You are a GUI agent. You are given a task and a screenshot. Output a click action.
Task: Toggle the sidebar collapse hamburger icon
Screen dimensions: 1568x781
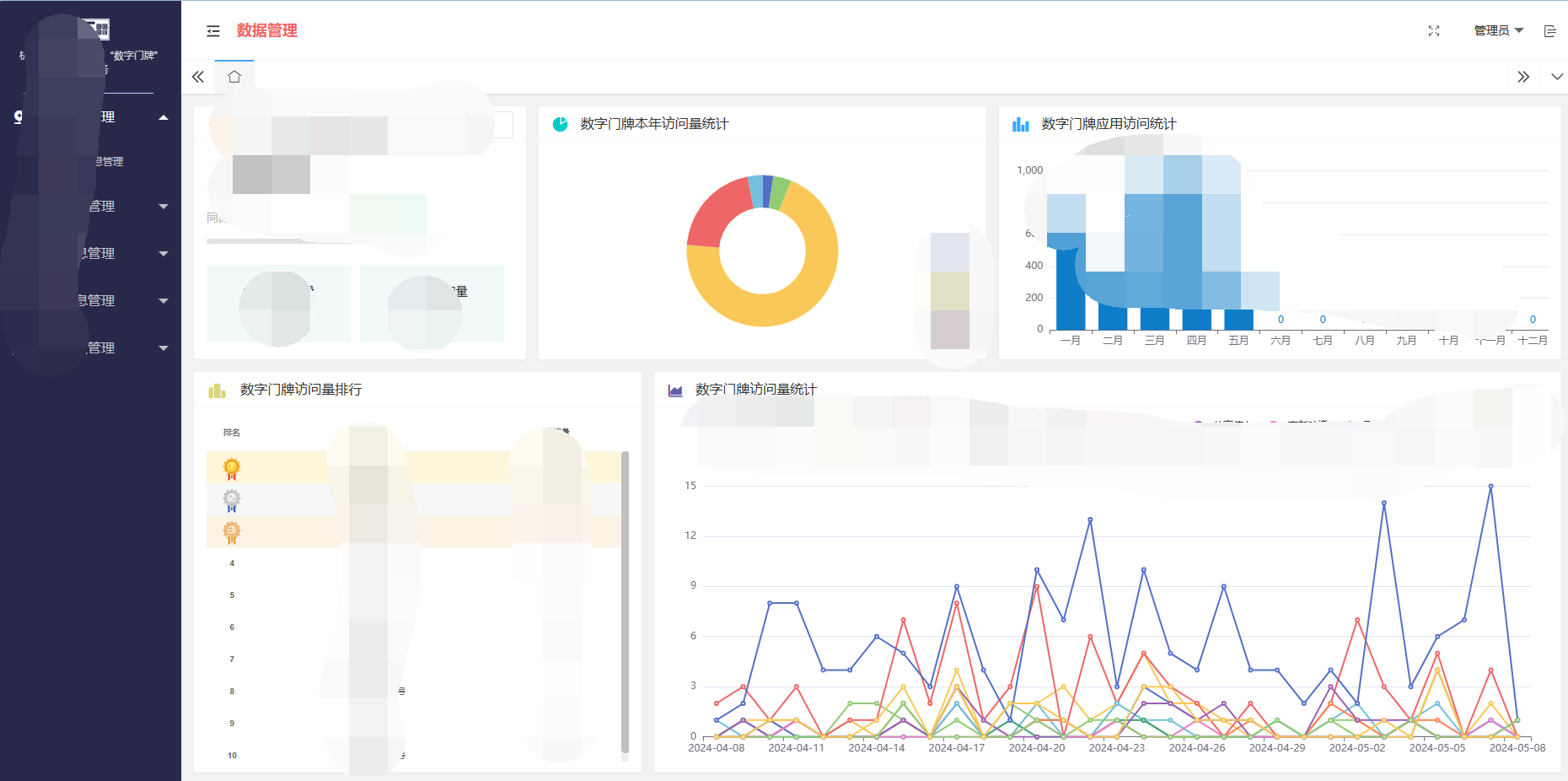tap(213, 31)
